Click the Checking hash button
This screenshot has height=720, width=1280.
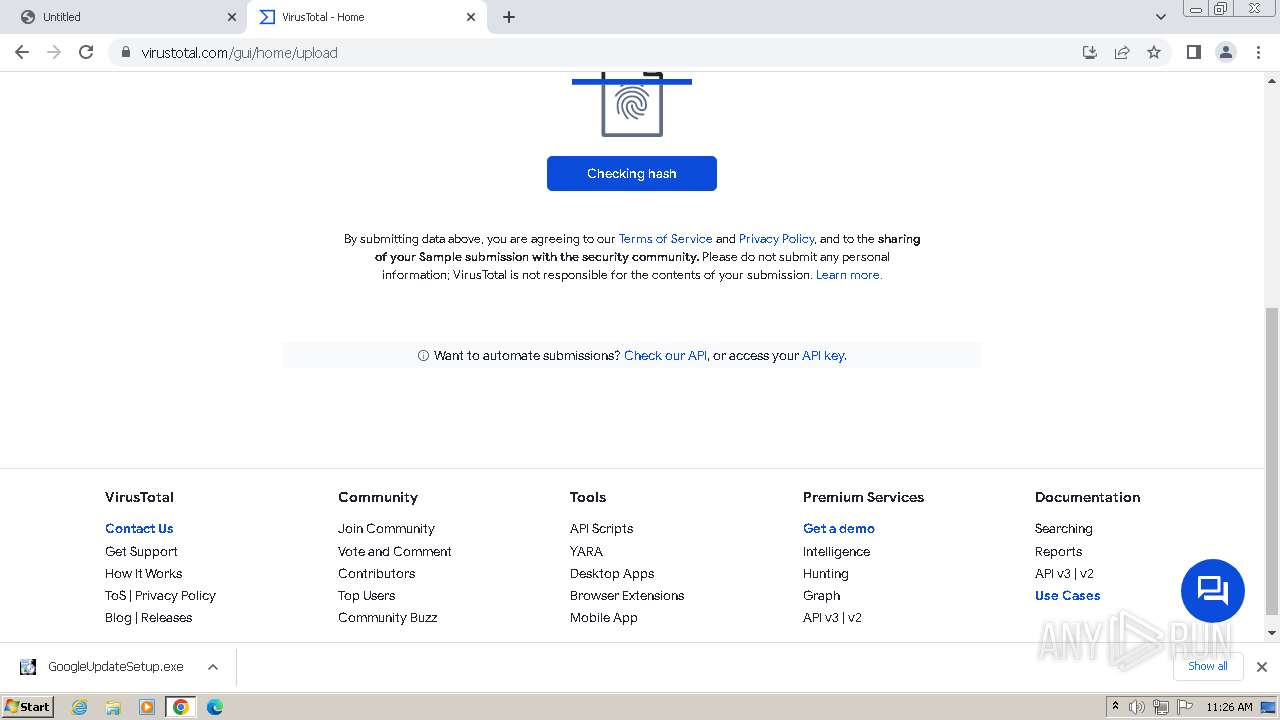[x=632, y=173]
